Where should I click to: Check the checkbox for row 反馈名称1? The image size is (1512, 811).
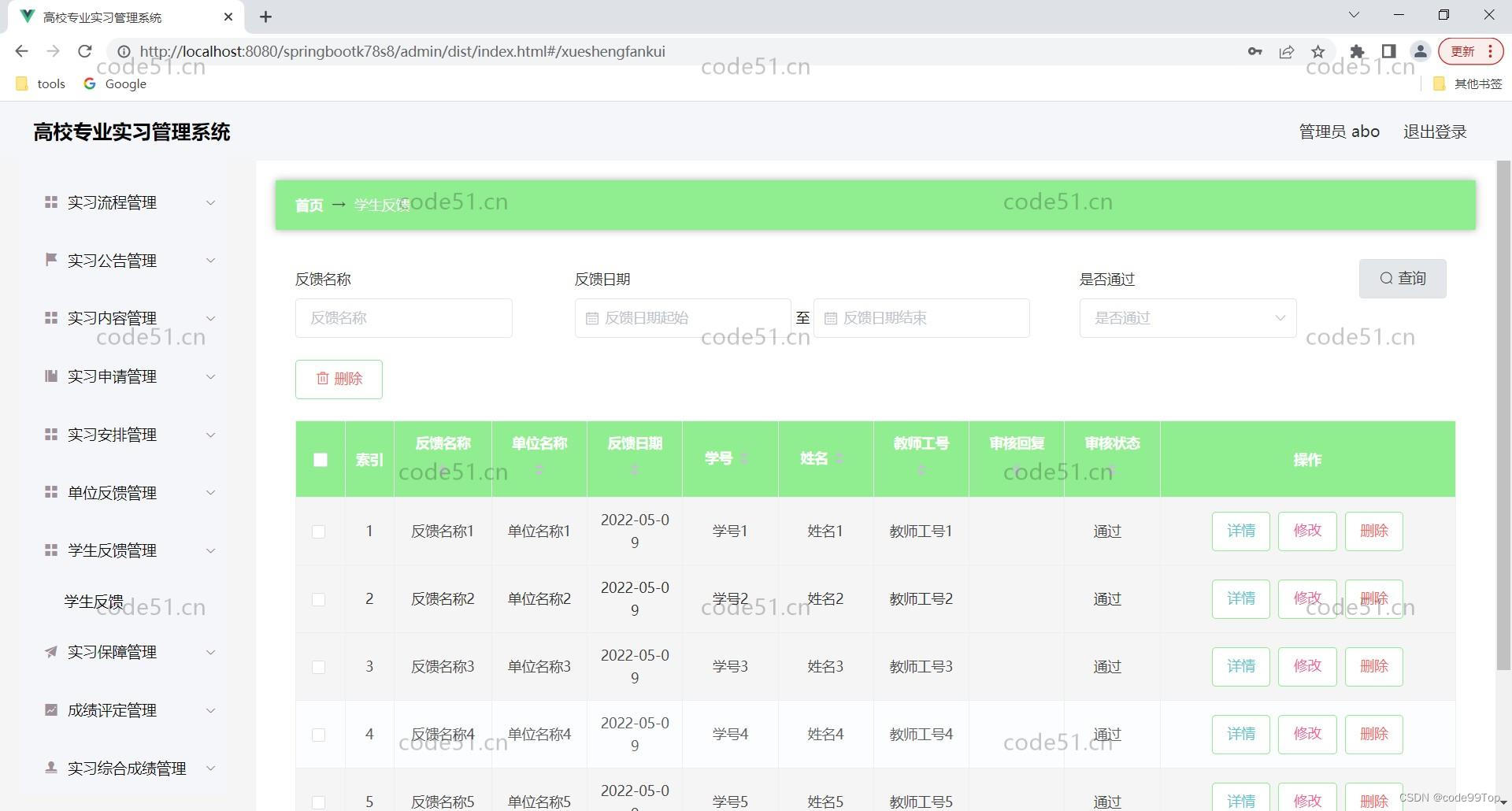coord(318,531)
